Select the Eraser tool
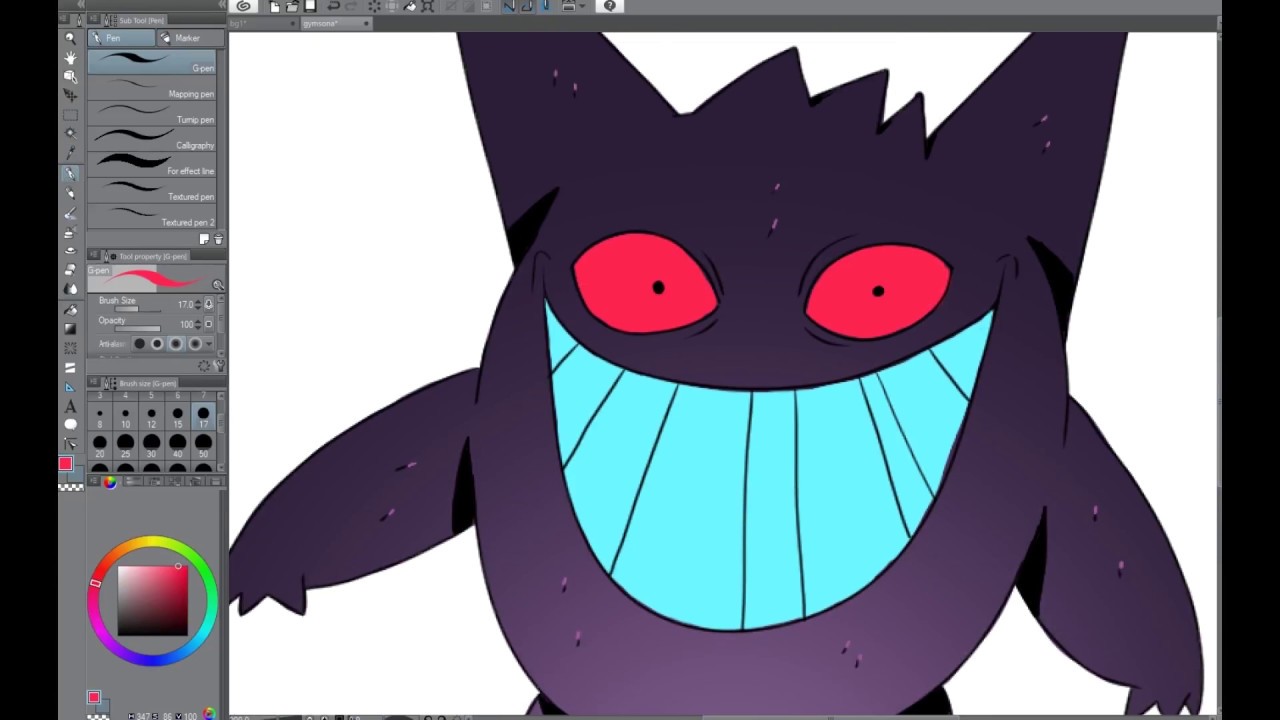The image size is (1280, 720). pos(70,270)
